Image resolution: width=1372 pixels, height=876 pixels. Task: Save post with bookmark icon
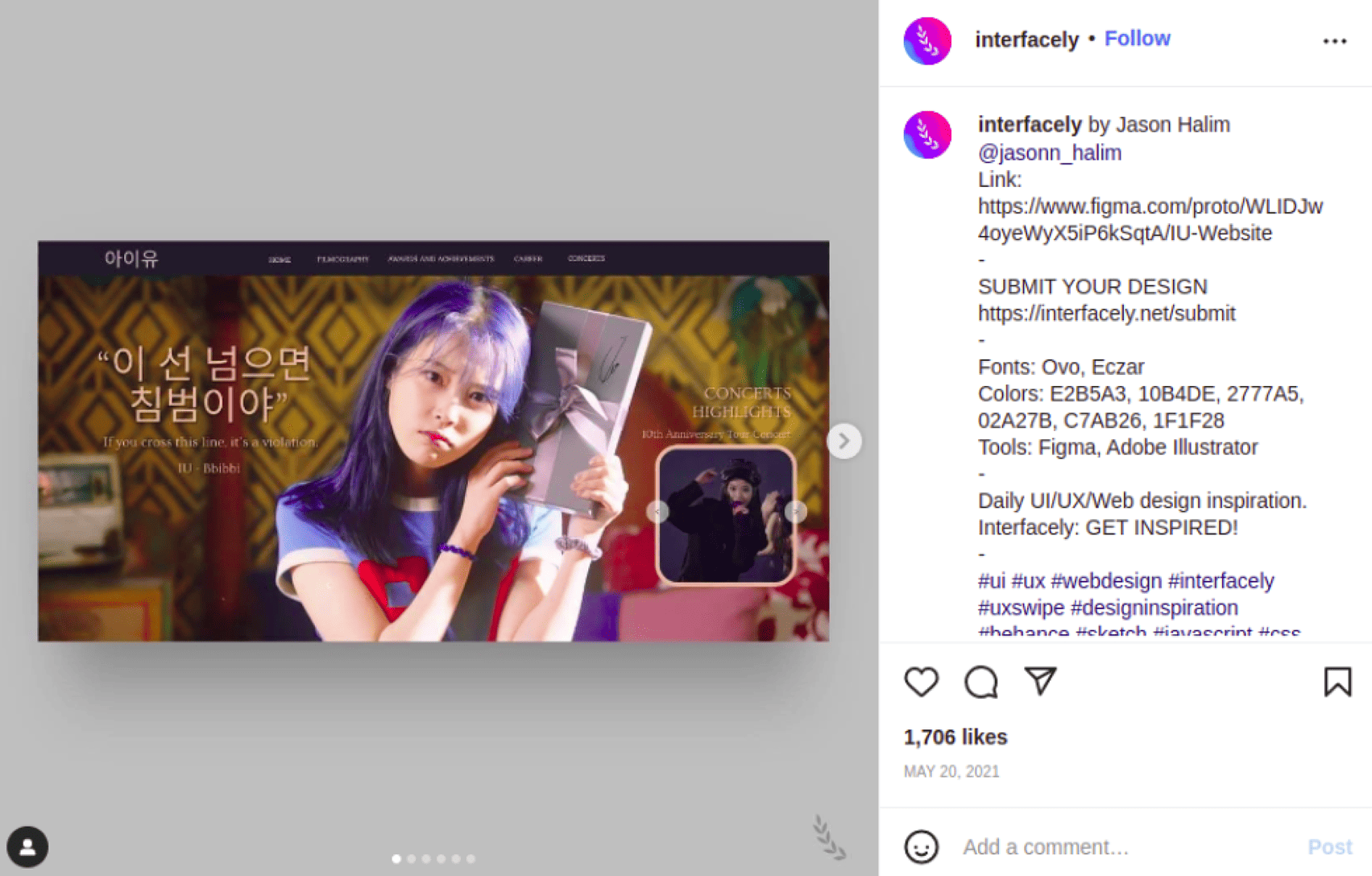1337,682
